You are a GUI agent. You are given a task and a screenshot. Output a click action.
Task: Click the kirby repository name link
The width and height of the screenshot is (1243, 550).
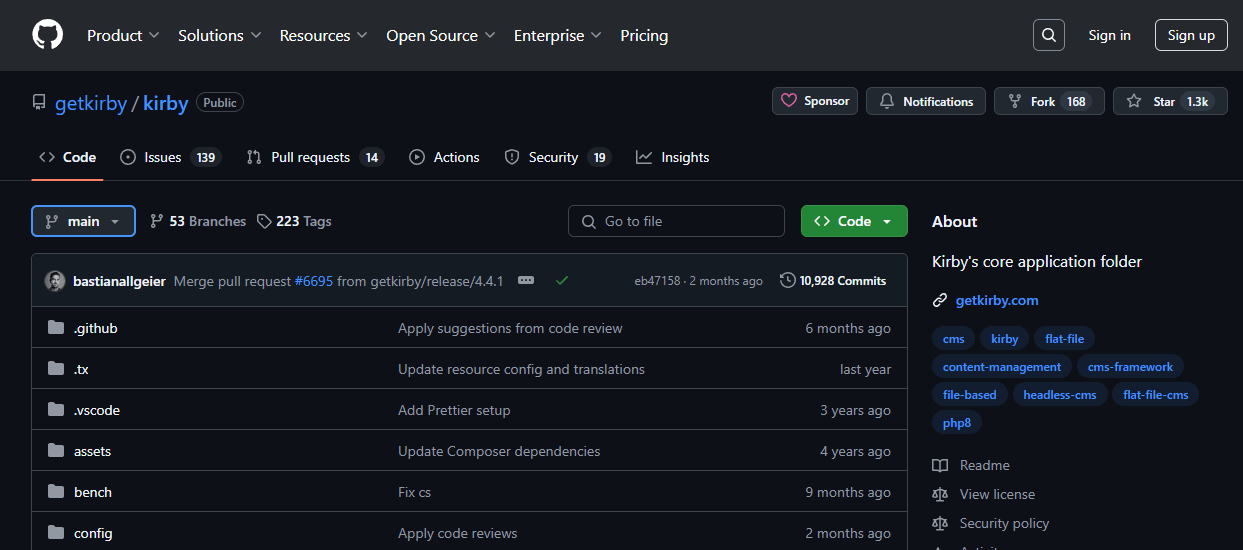point(166,103)
